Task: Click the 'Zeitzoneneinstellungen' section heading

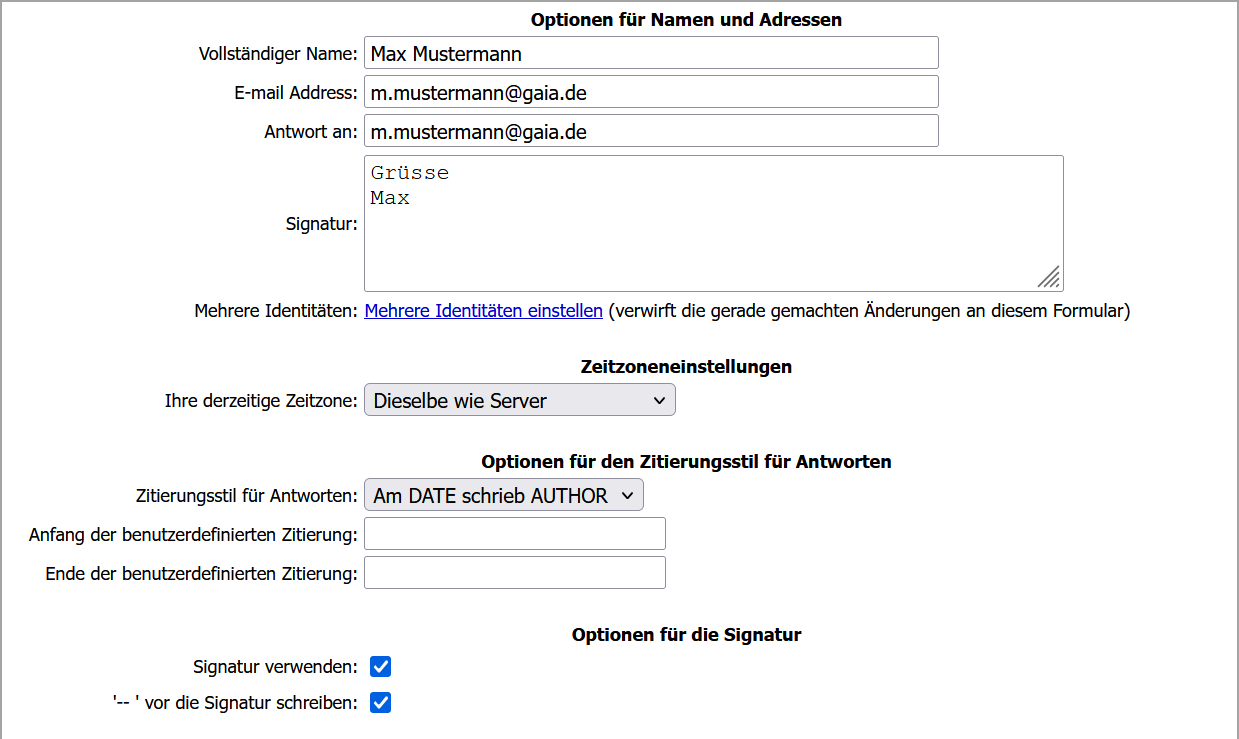Action: 686,367
